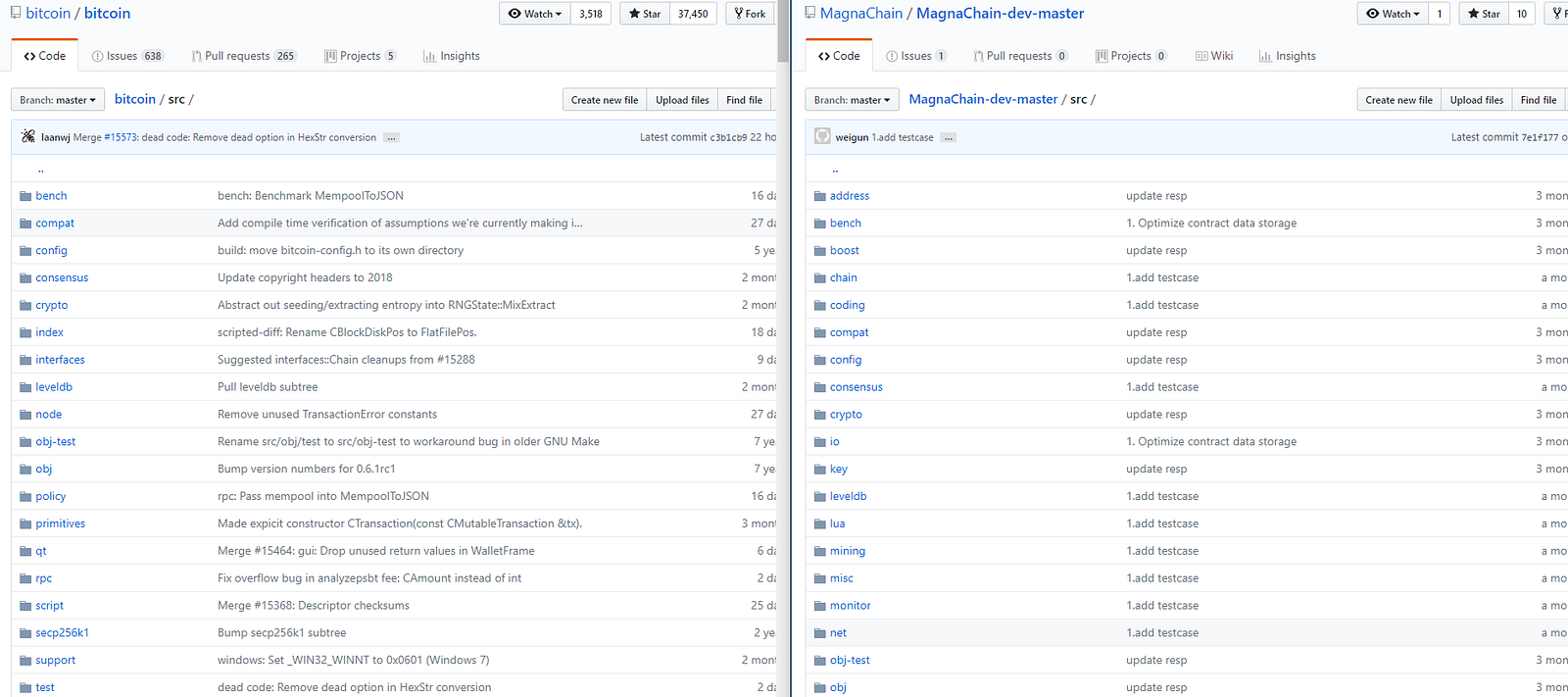Star the bitcoin repository
Screen dimensions: 1568x697
[x=645, y=14]
